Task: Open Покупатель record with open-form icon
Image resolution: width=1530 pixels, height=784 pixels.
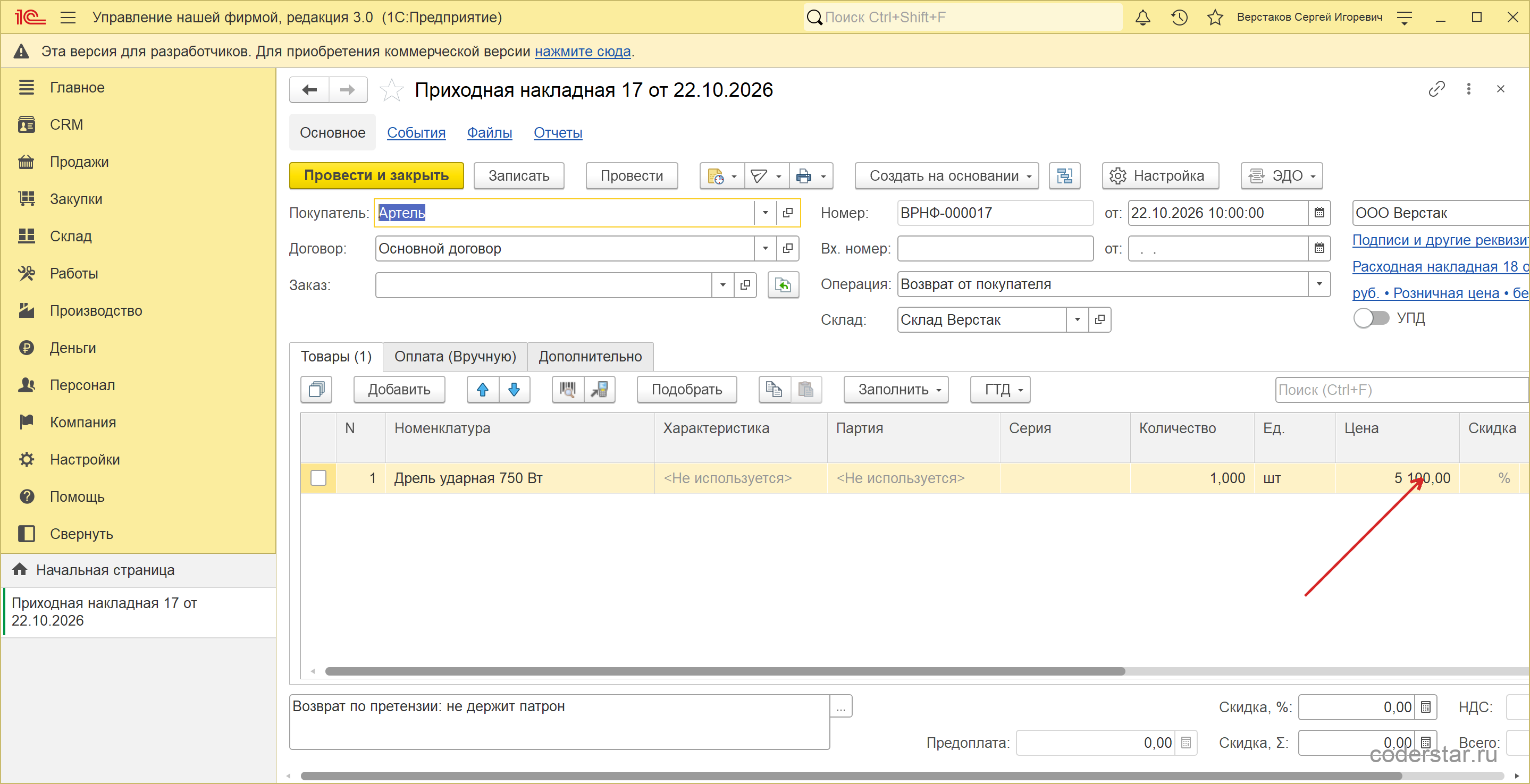Action: [x=787, y=213]
